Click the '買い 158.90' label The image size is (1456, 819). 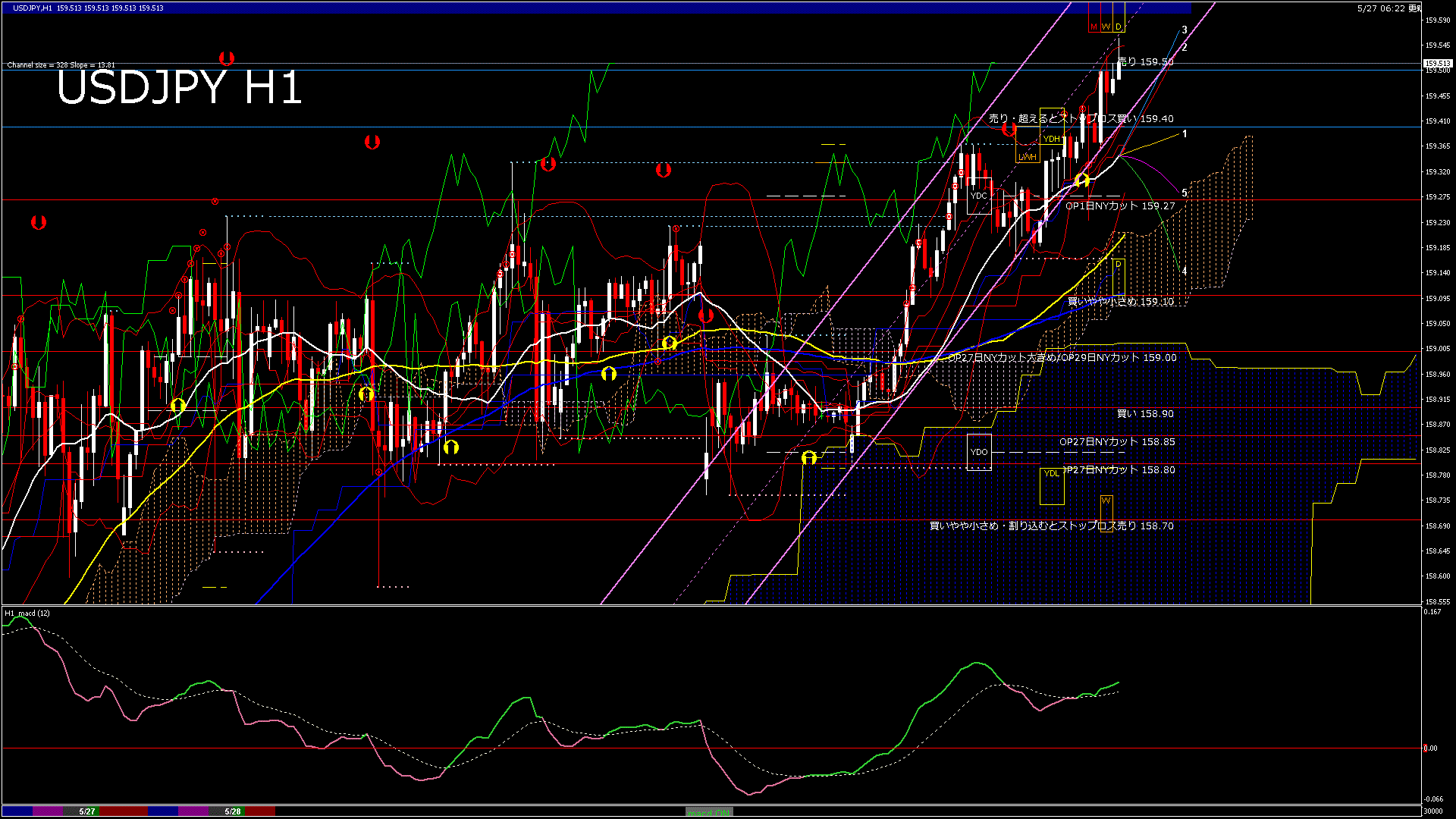(1146, 414)
